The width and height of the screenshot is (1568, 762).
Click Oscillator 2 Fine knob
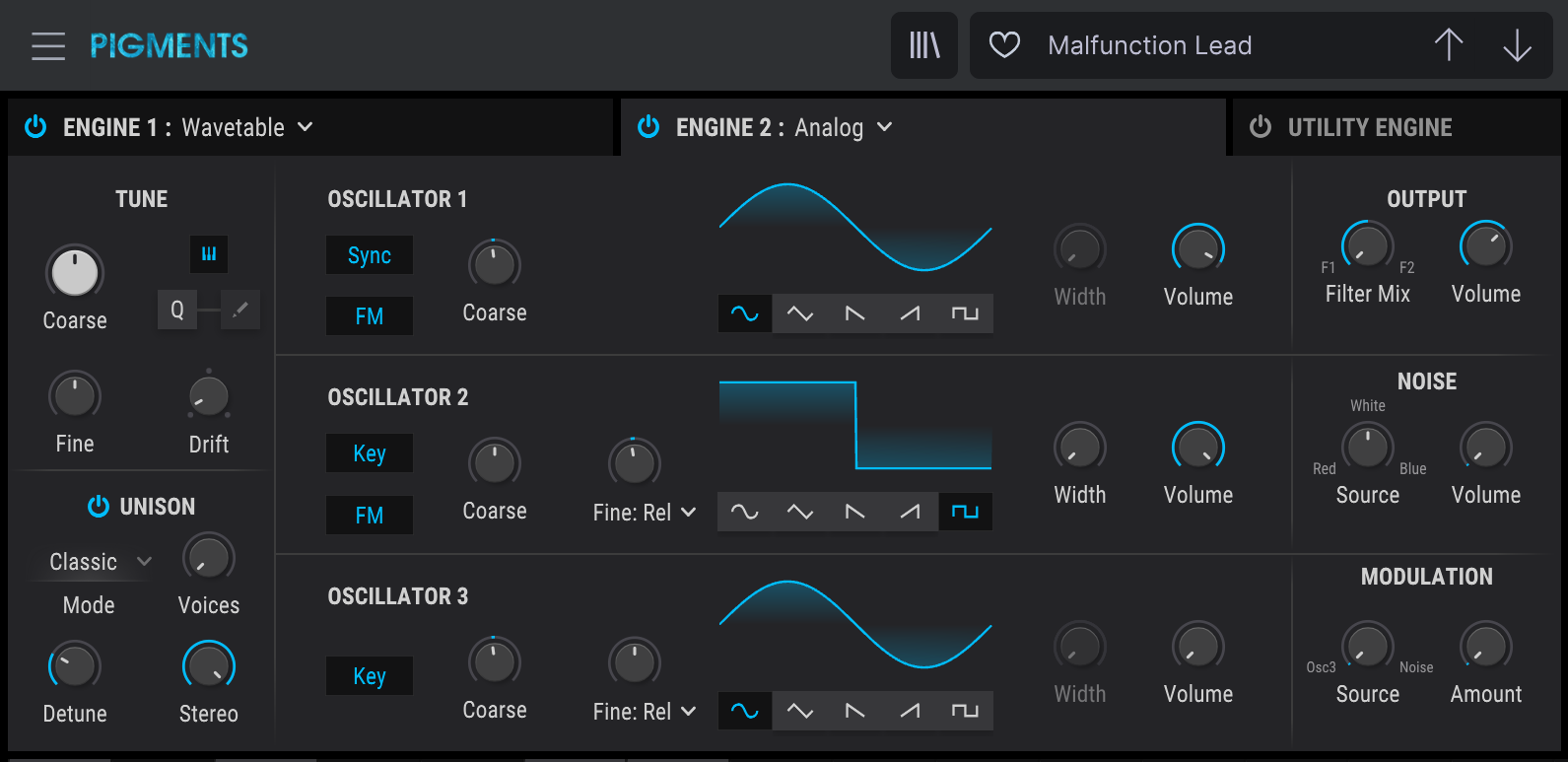point(635,462)
